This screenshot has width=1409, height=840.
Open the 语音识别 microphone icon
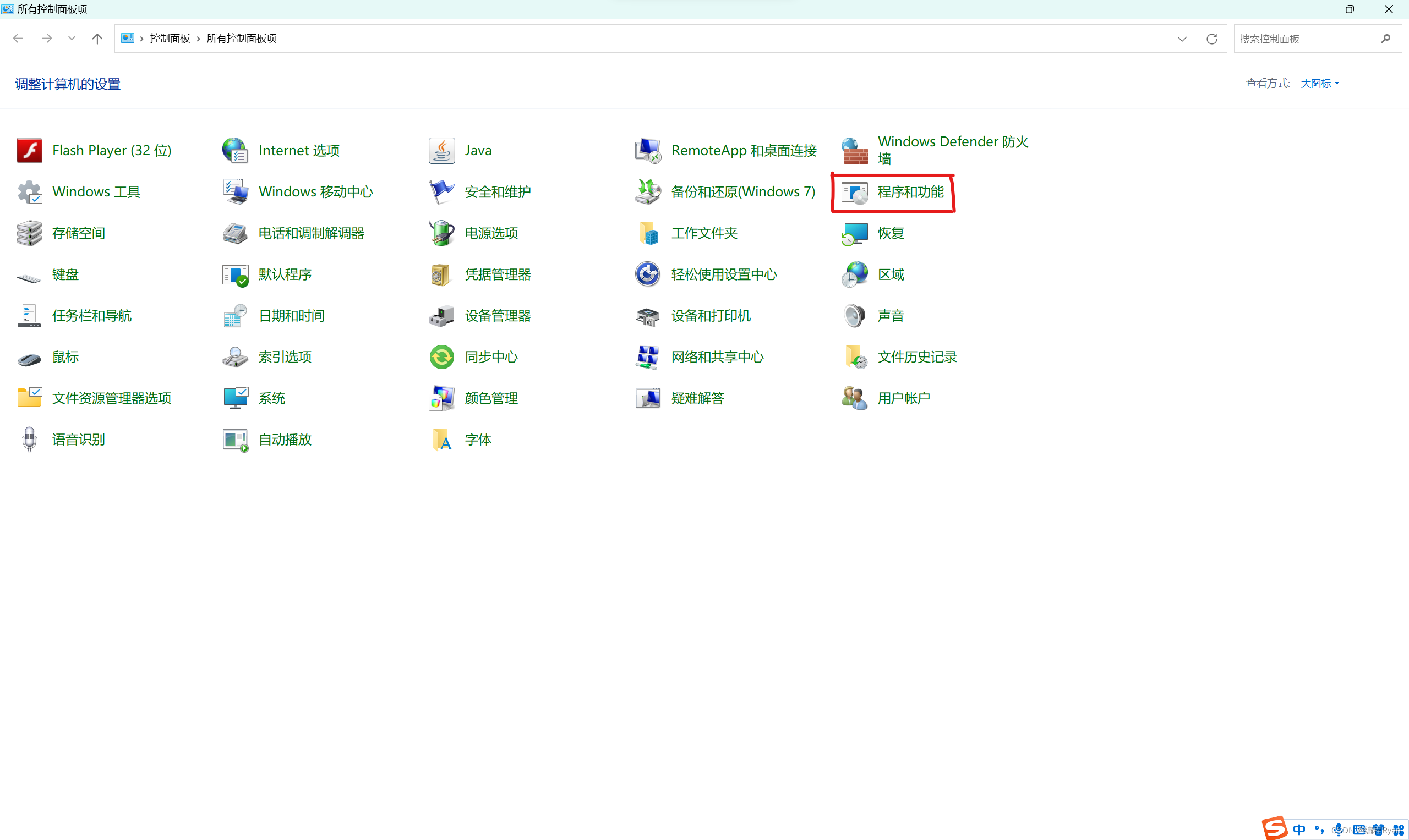[30, 440]
